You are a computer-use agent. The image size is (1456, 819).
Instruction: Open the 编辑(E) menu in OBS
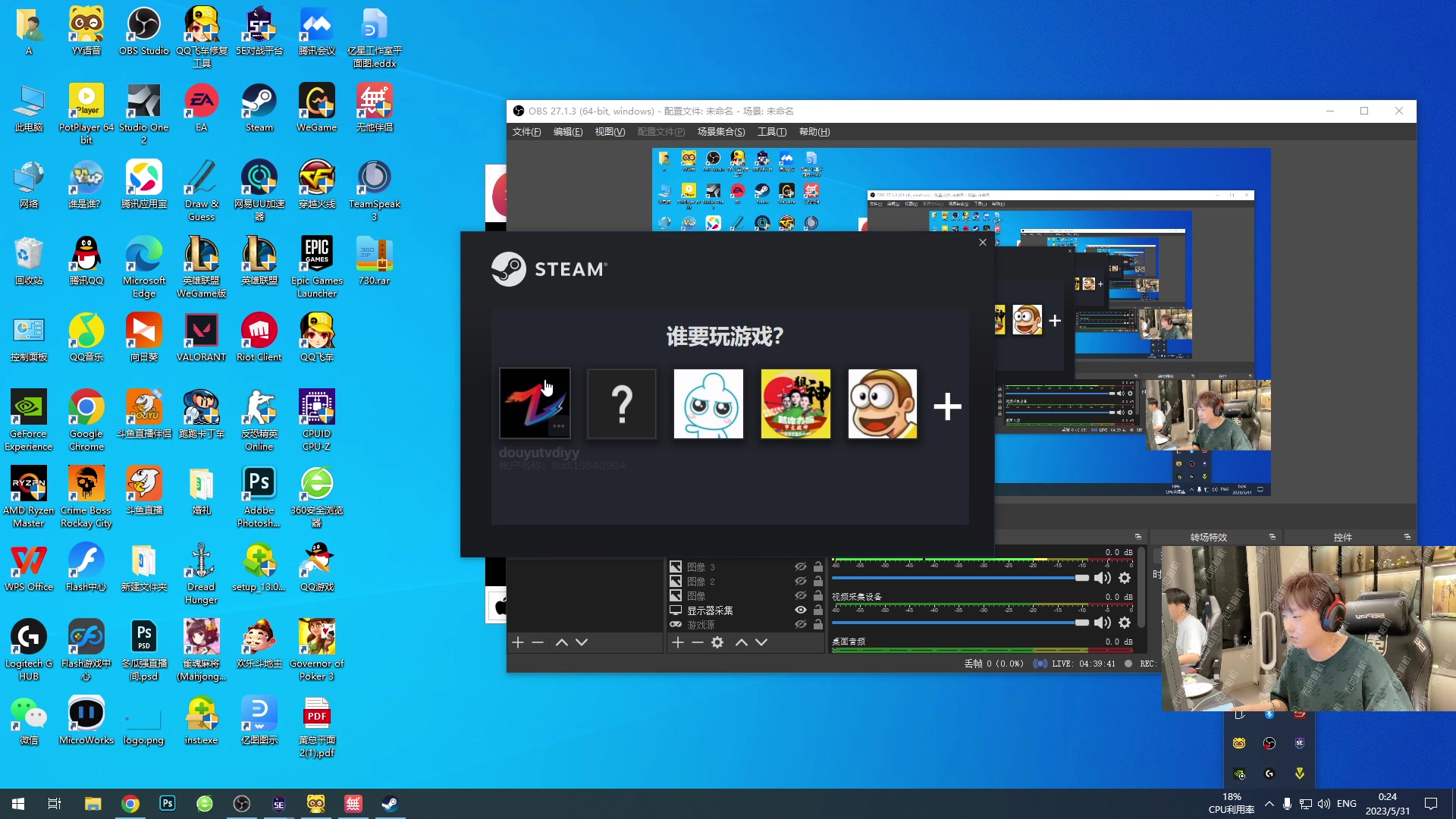coord(568,132)
